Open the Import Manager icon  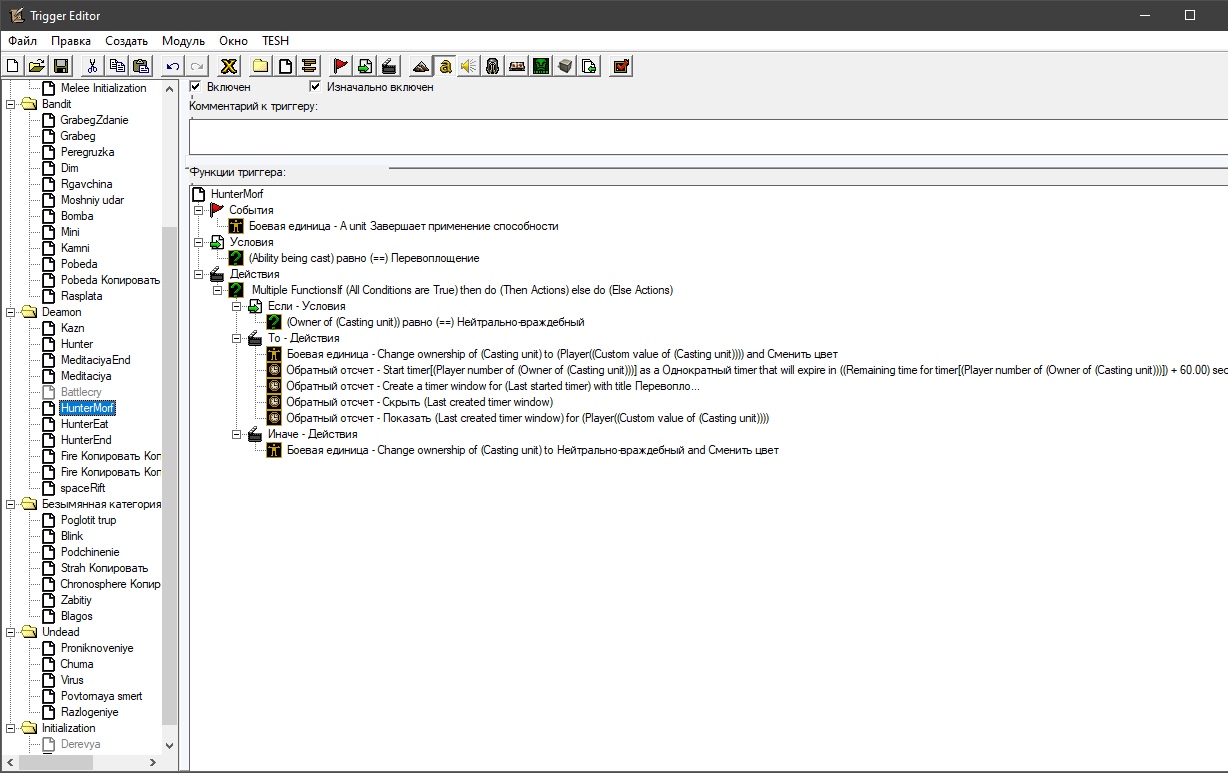589,66
